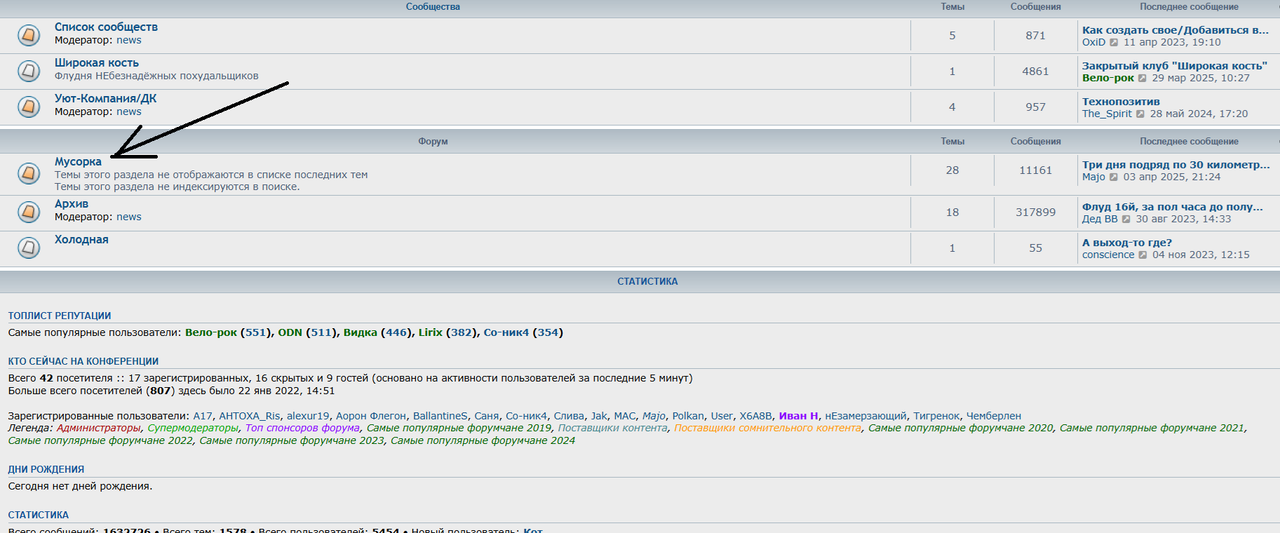Screen dimensions: 1280x533
Task: Open Lirix in reputation toplist
Action: coord(431,332)
